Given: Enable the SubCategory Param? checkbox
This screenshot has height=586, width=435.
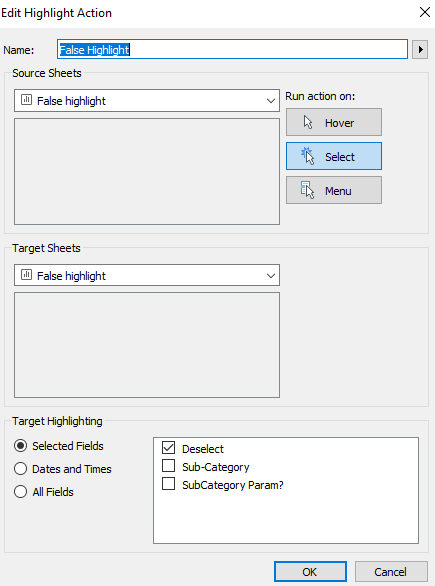Looking at the screenshot, I should pyautogui.click(x=169, y=484).
